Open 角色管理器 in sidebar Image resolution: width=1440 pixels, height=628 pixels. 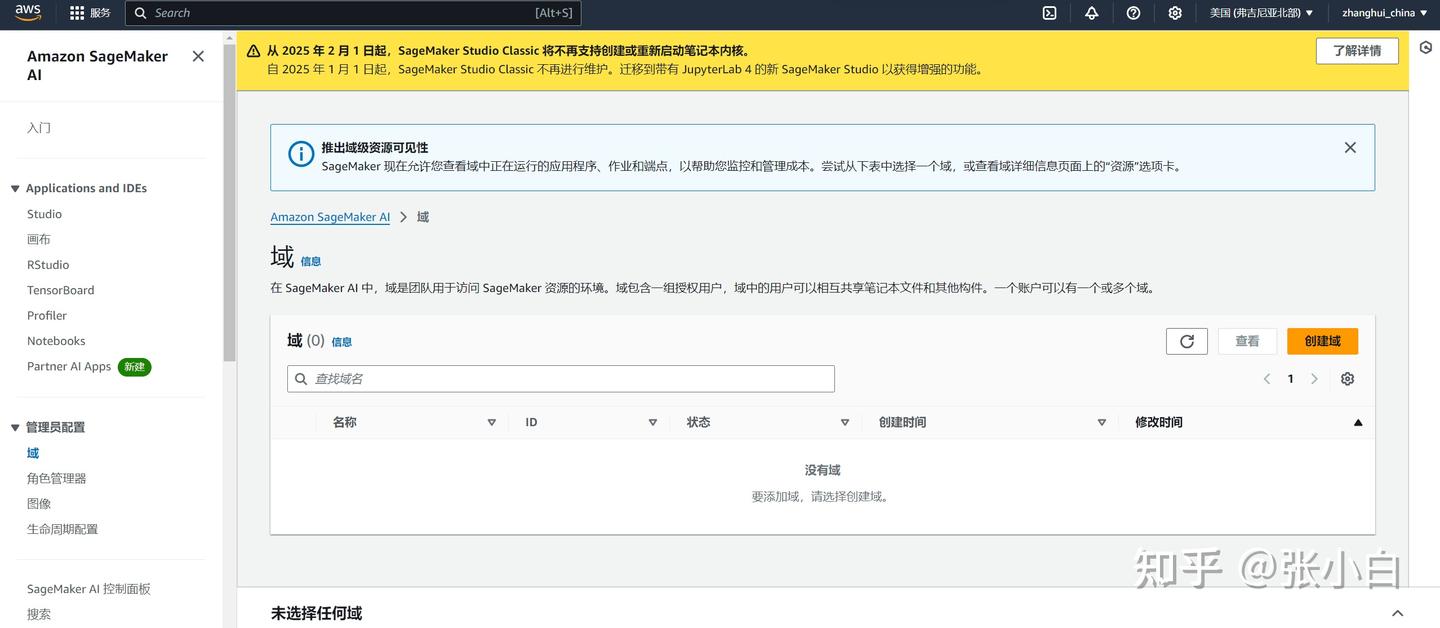tap(57, 478)
